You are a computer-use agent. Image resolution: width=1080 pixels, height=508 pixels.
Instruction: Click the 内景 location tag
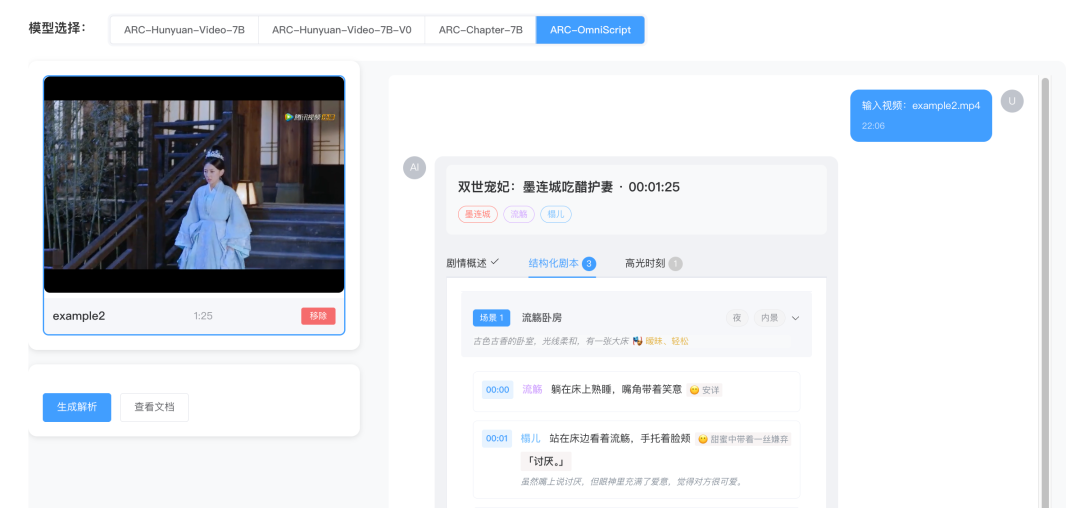click(769, 318)
